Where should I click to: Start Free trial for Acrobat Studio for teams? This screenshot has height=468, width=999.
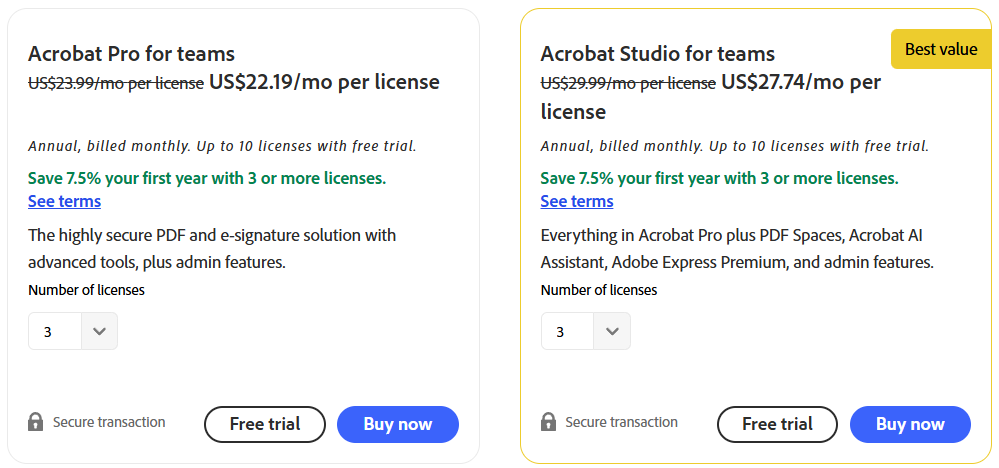pos(777,424)
